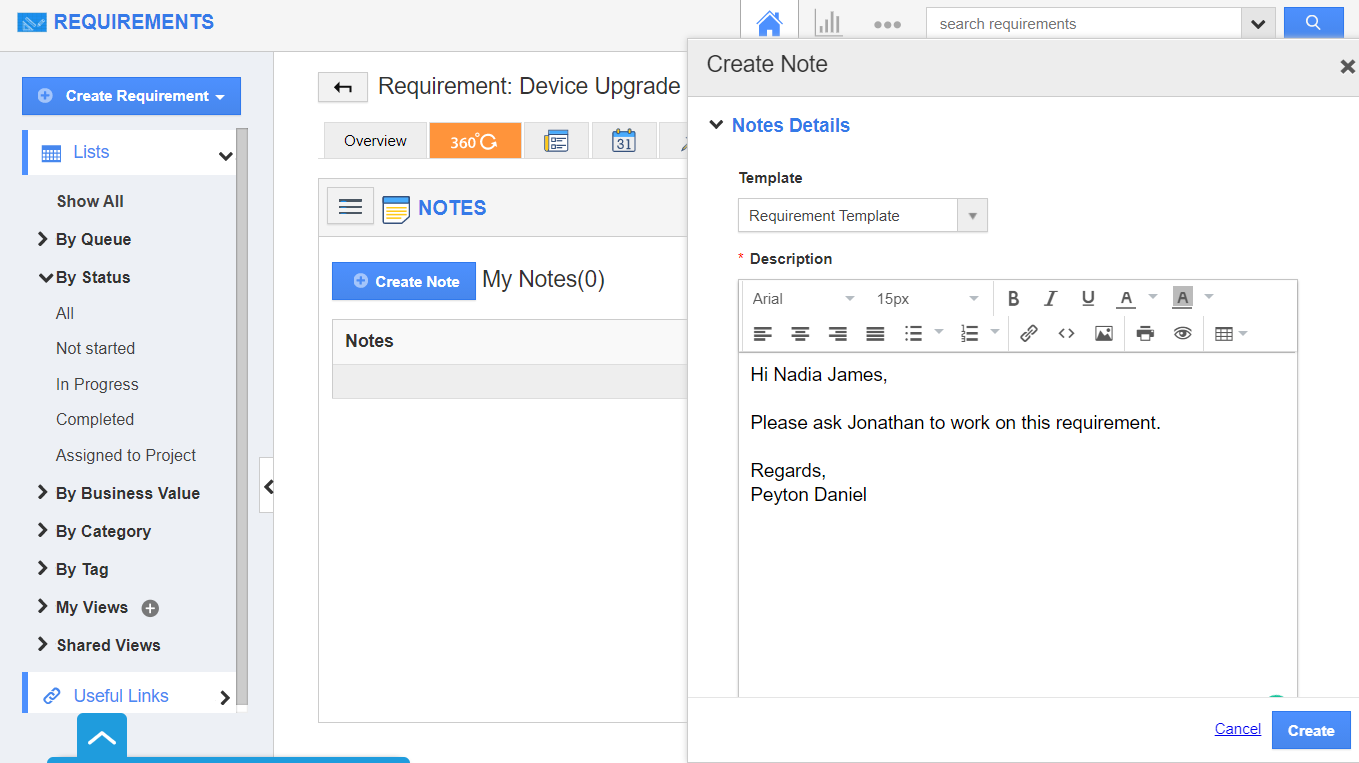This screenshot has width=1359, height=763.
Task: Click the Cancel link
Action: [x=1237, y=729]
